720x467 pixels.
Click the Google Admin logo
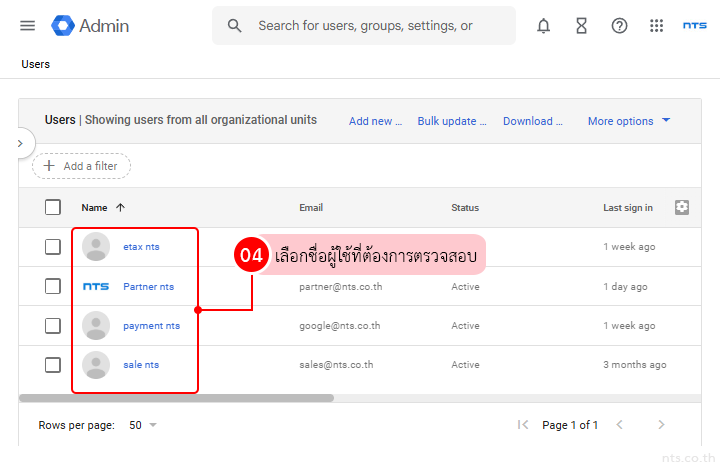91,26
